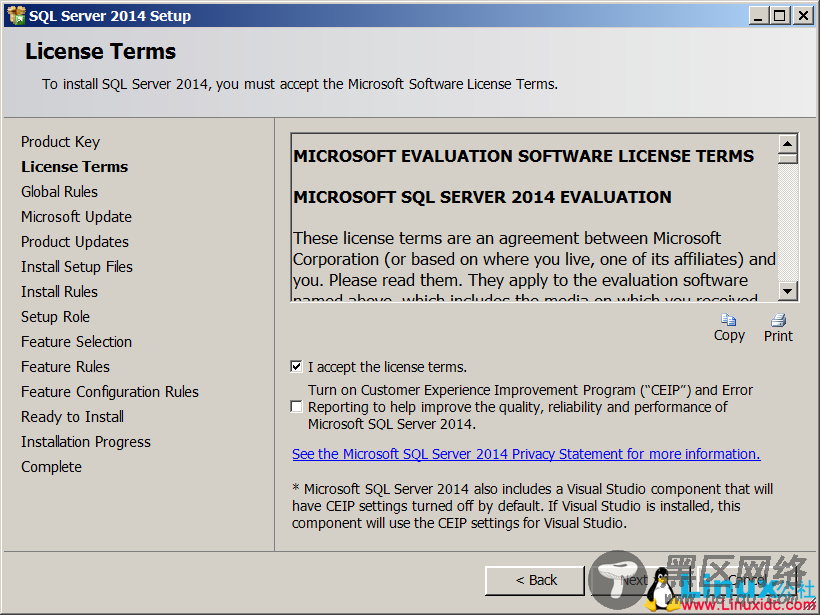820x615 pixels.
Task: Click the MICROSOFT SQL SERVER 2014 EVALUATION heading
Action: pyautogui.click(x=482, y=197)
